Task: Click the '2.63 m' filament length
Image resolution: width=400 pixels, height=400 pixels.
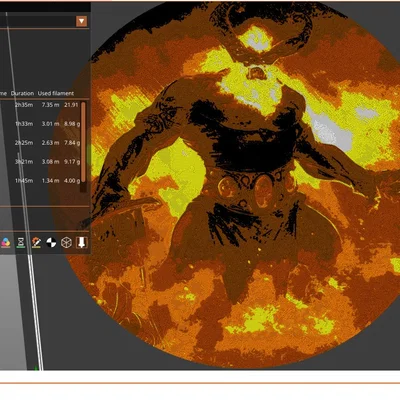Action: pyautogui.click(x=50, y=143)
